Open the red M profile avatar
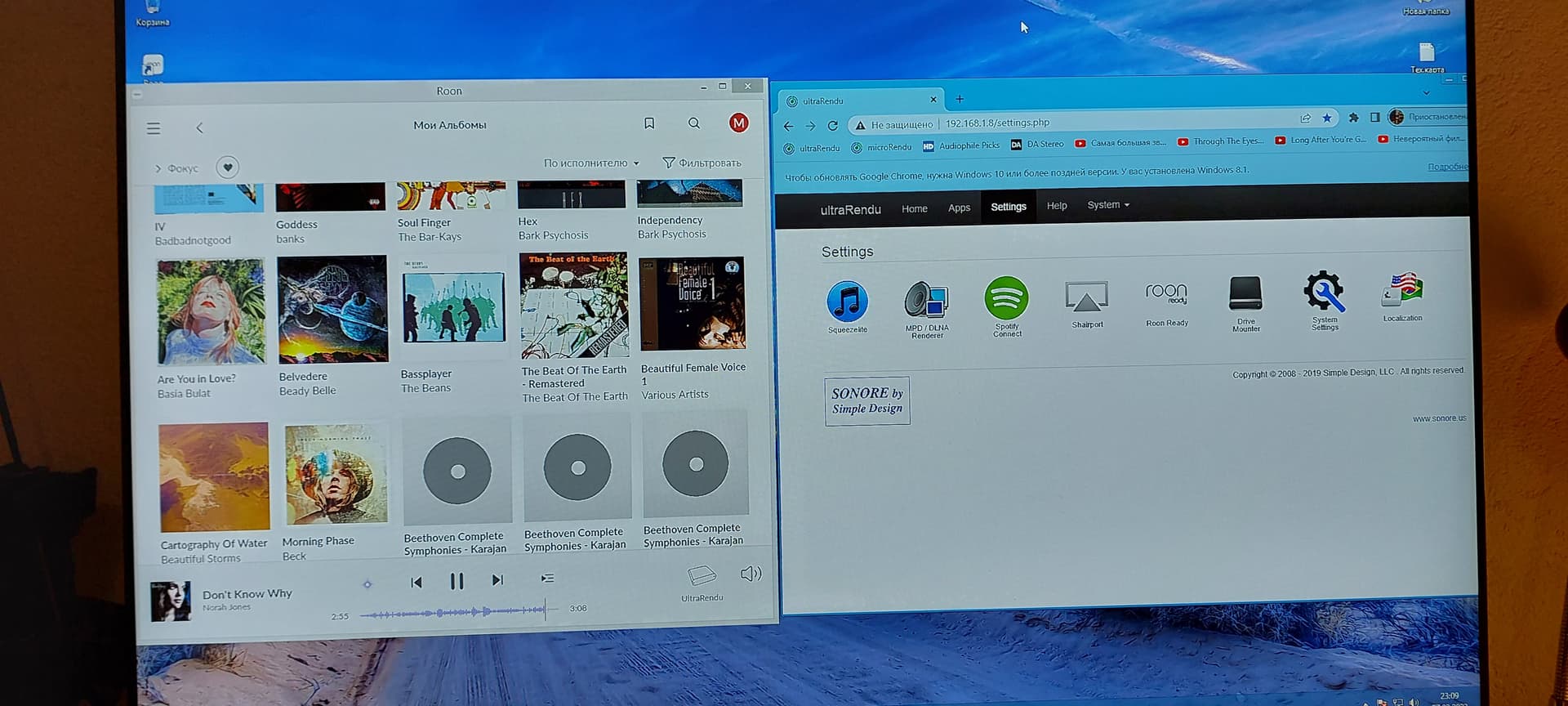 click(738, 123)
